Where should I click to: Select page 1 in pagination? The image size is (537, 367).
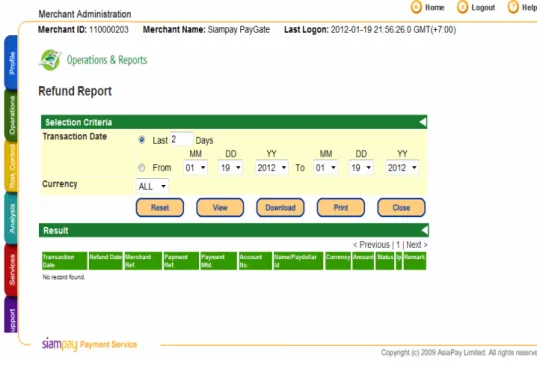click(398, 245)
